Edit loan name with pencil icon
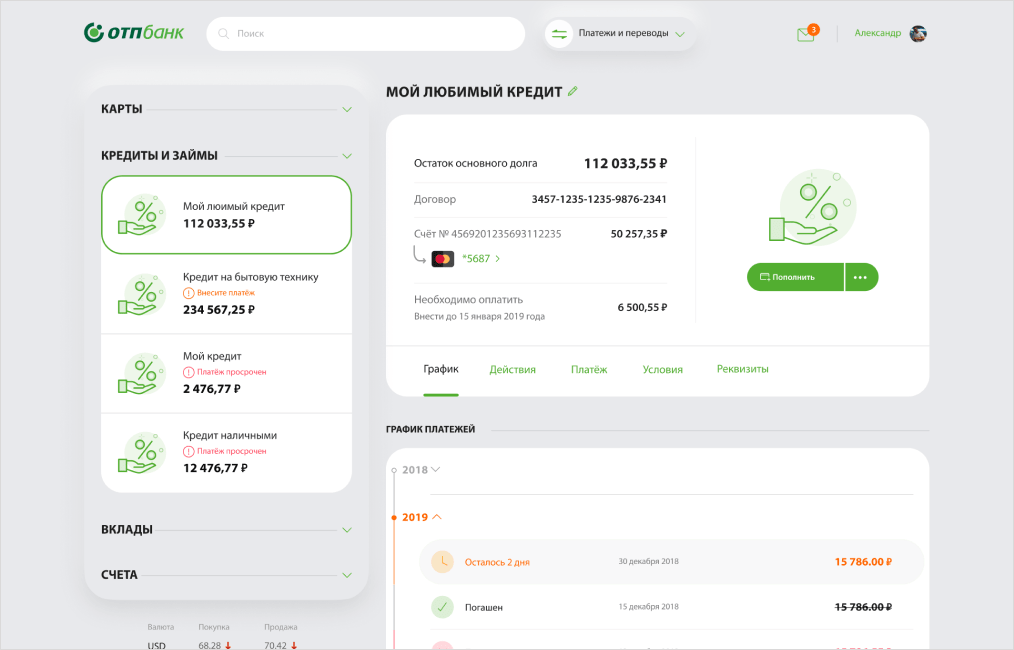This screenshot has height=650, width=1014. (x=573, y=91)
